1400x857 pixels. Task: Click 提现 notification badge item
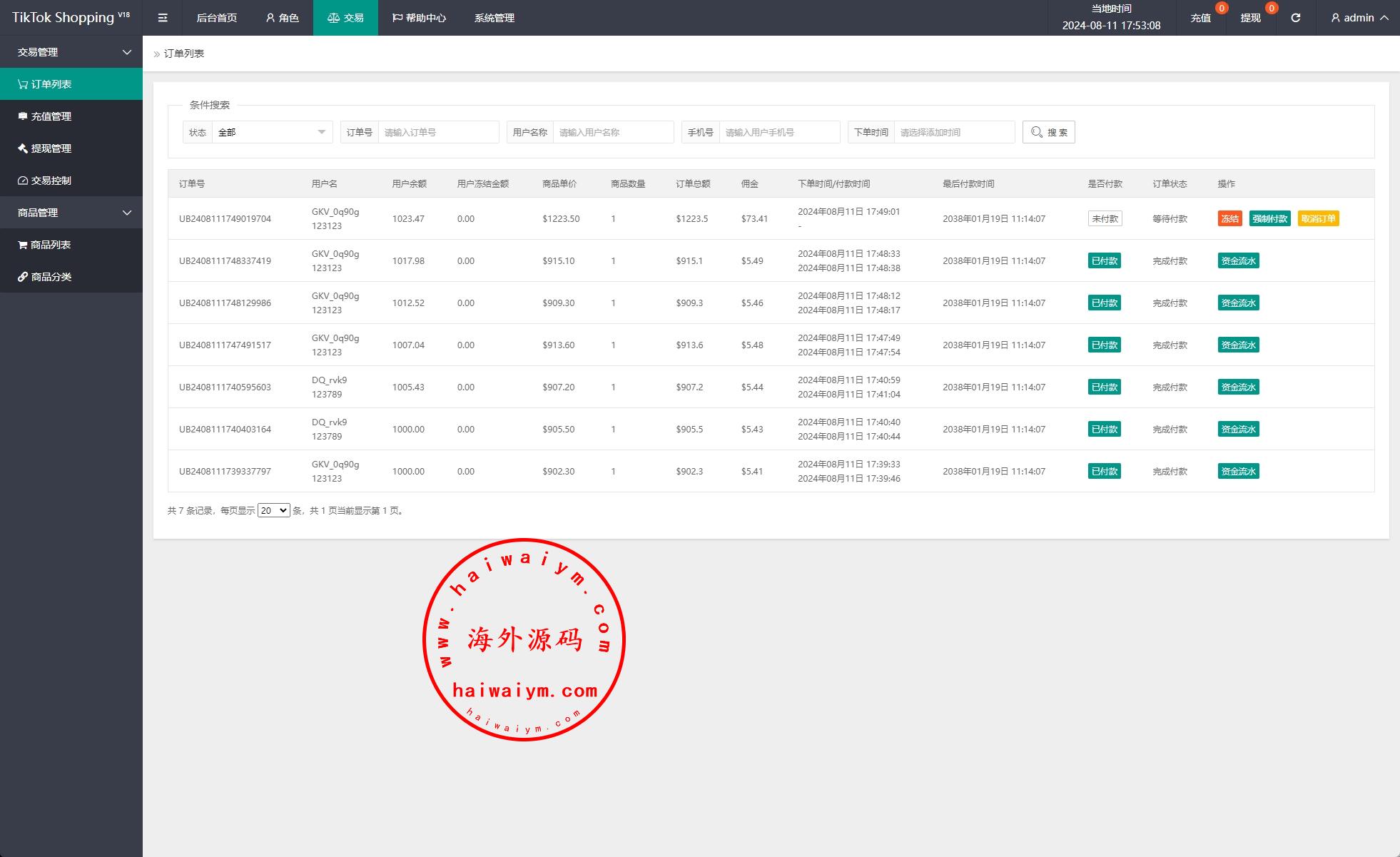[x=1250, y=18]
